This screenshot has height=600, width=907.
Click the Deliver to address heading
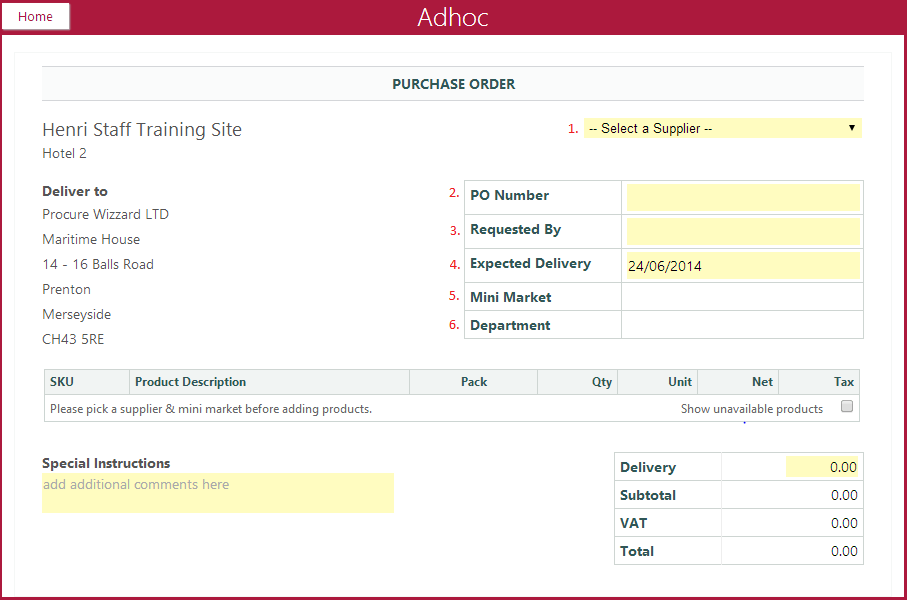click(x=69, y=190)
